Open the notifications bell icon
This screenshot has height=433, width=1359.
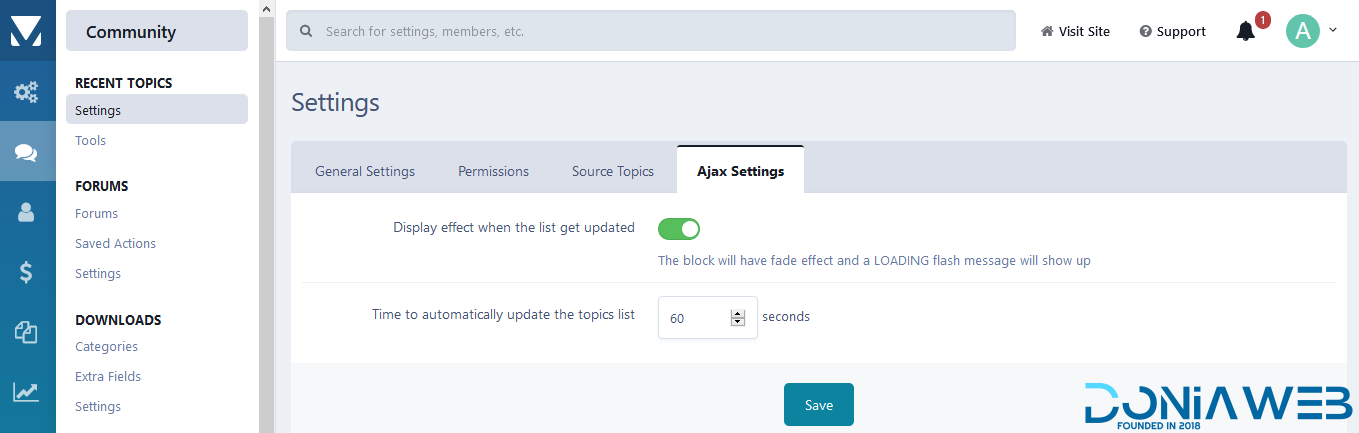point(1246,31)
